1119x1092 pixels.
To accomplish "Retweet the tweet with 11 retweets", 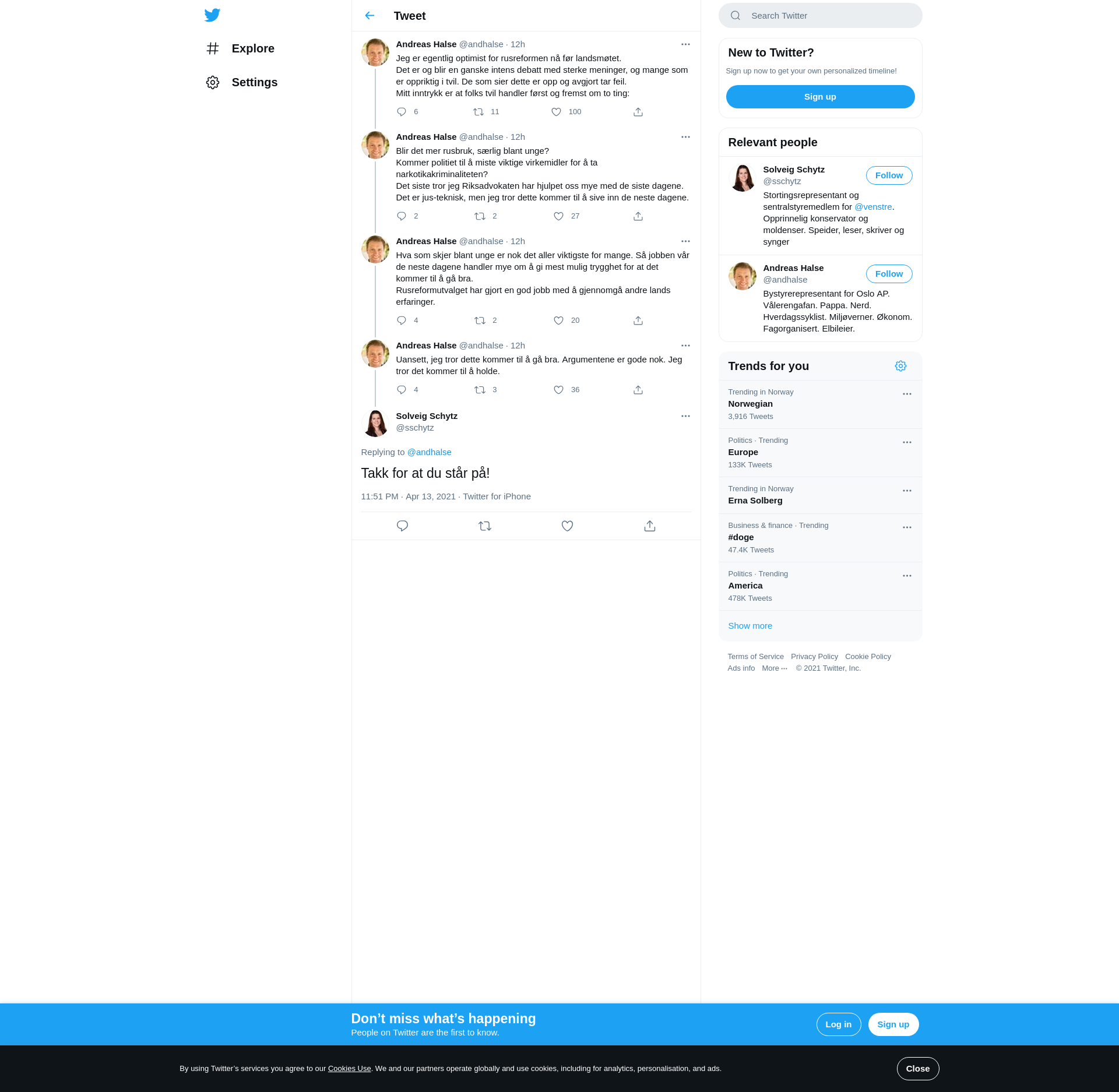I will point(478,112).
